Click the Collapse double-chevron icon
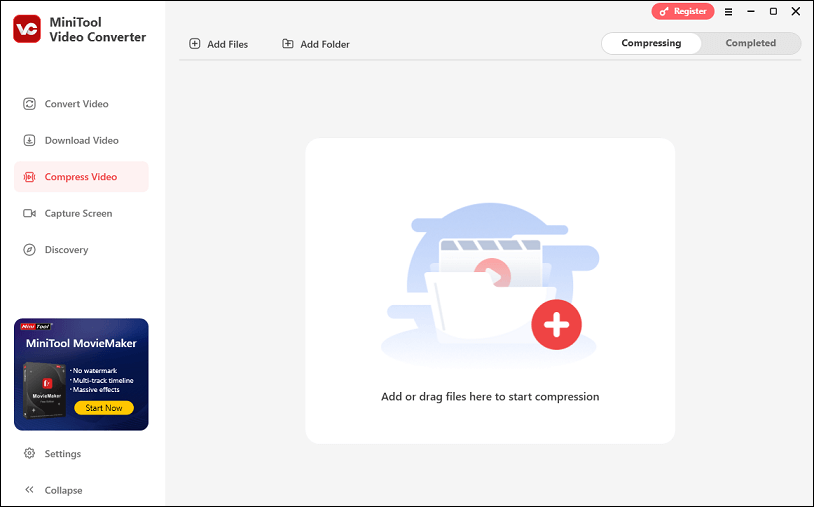Image resolution: width=814 pixels, height=507 pixels. point(29,489)
